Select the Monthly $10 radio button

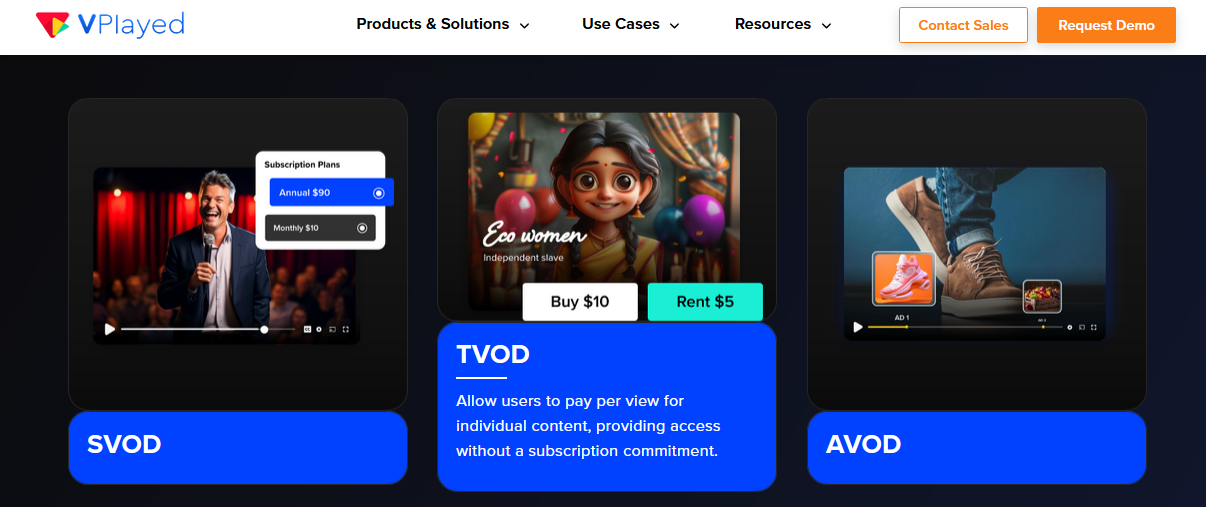[x=362, y=228]
